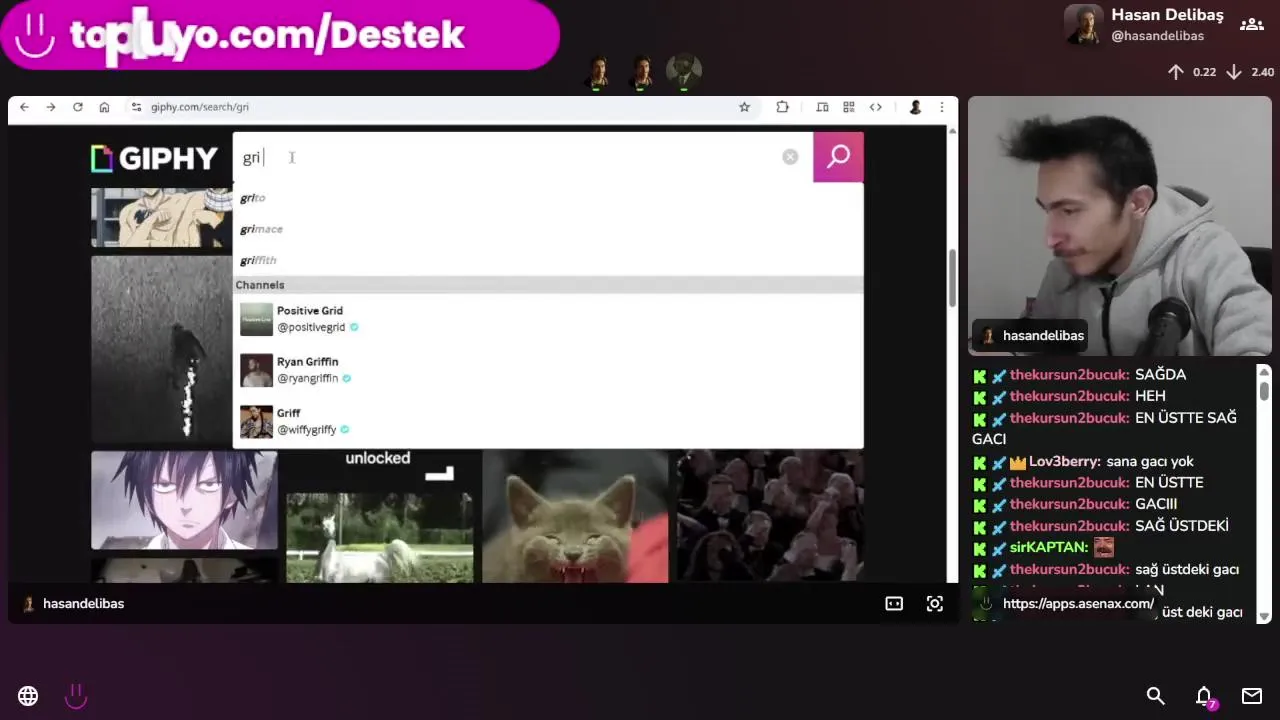
Task: Click Lov3berry username in chat
Action: (1066, 461)
